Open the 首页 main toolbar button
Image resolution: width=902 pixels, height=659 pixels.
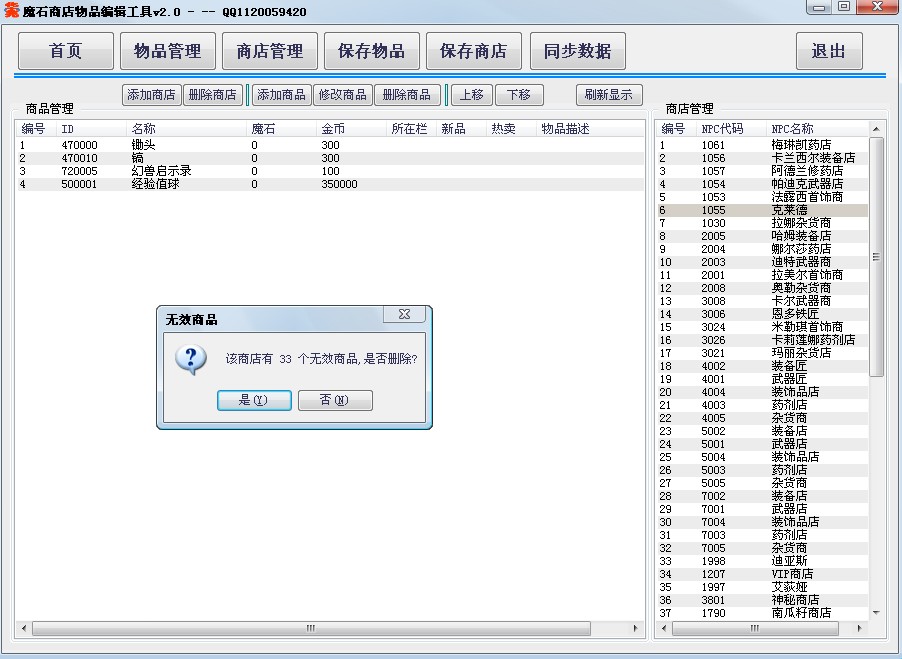(x=66, y=51)
